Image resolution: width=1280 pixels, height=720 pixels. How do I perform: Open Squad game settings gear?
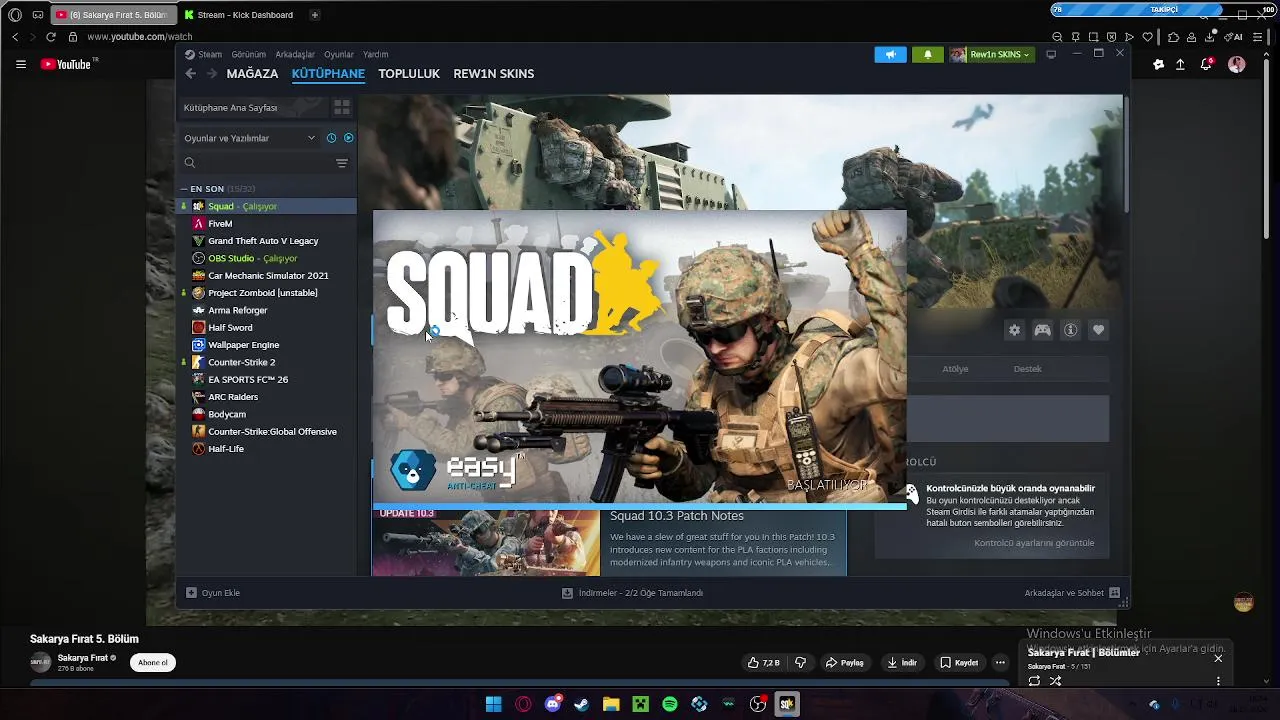[1014, 330]
